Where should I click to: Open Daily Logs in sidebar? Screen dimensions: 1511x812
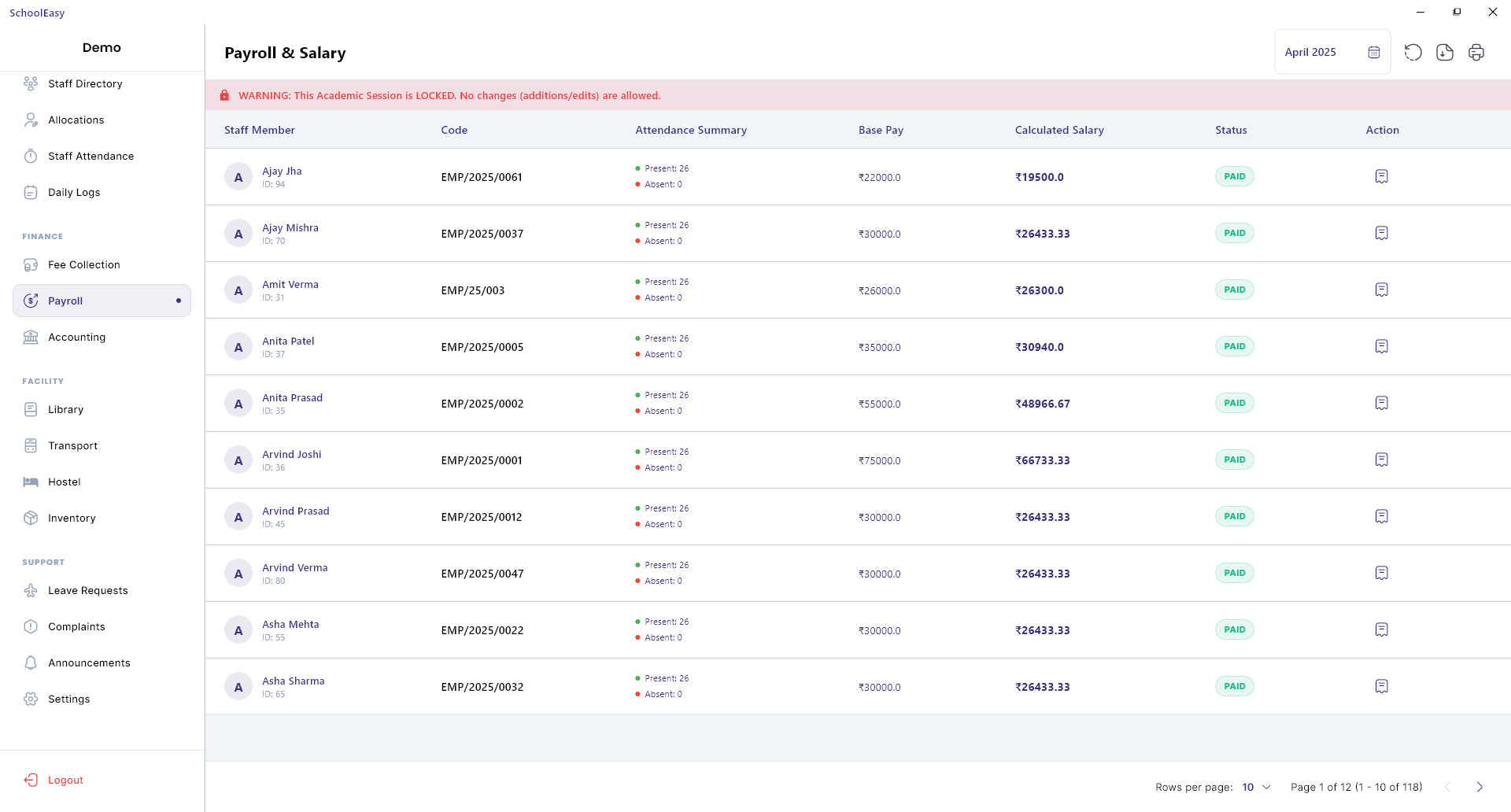[102, 192]
